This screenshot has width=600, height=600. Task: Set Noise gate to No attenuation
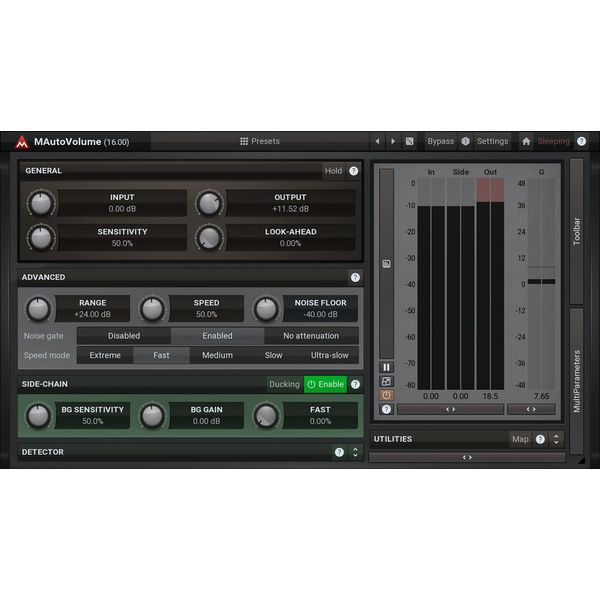point(311,336)
